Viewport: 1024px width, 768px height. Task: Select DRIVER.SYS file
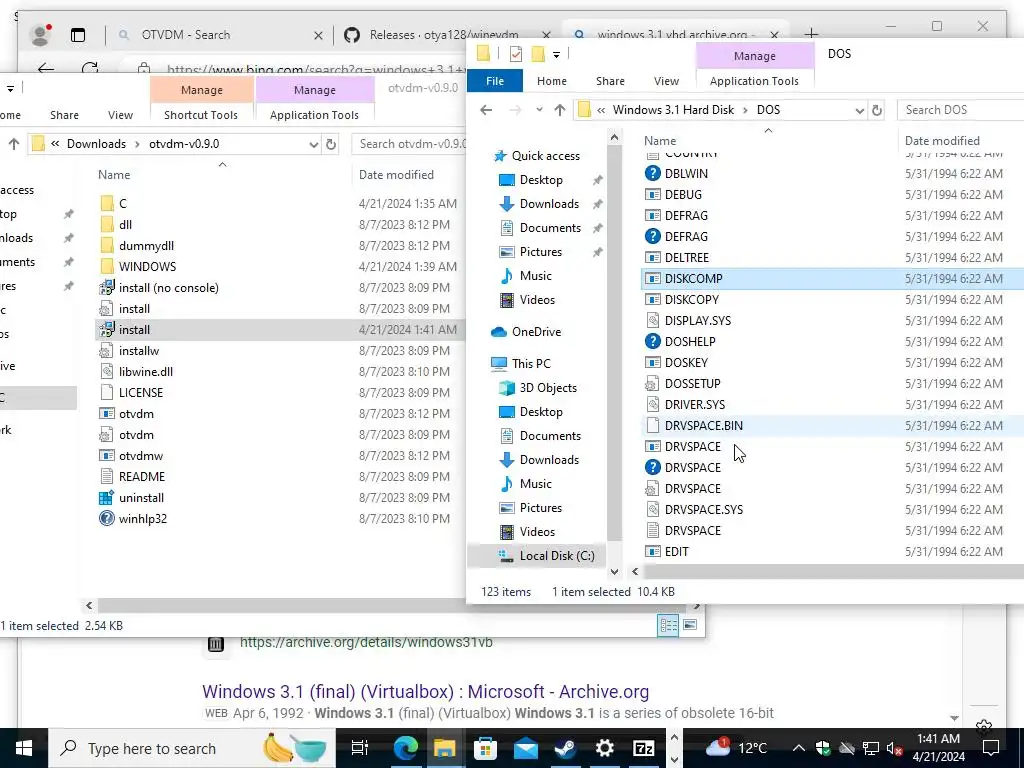point(694,404)
